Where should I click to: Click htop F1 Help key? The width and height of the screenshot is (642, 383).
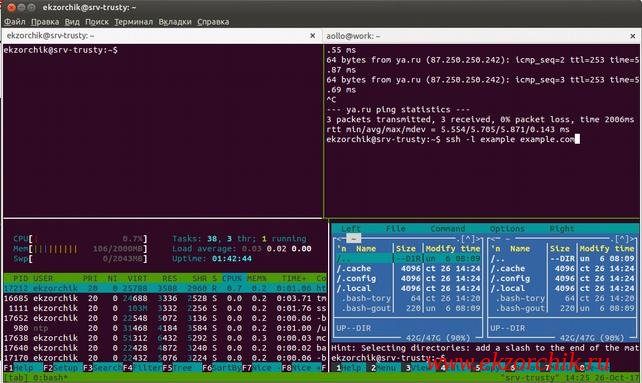[x=18, y=368]
